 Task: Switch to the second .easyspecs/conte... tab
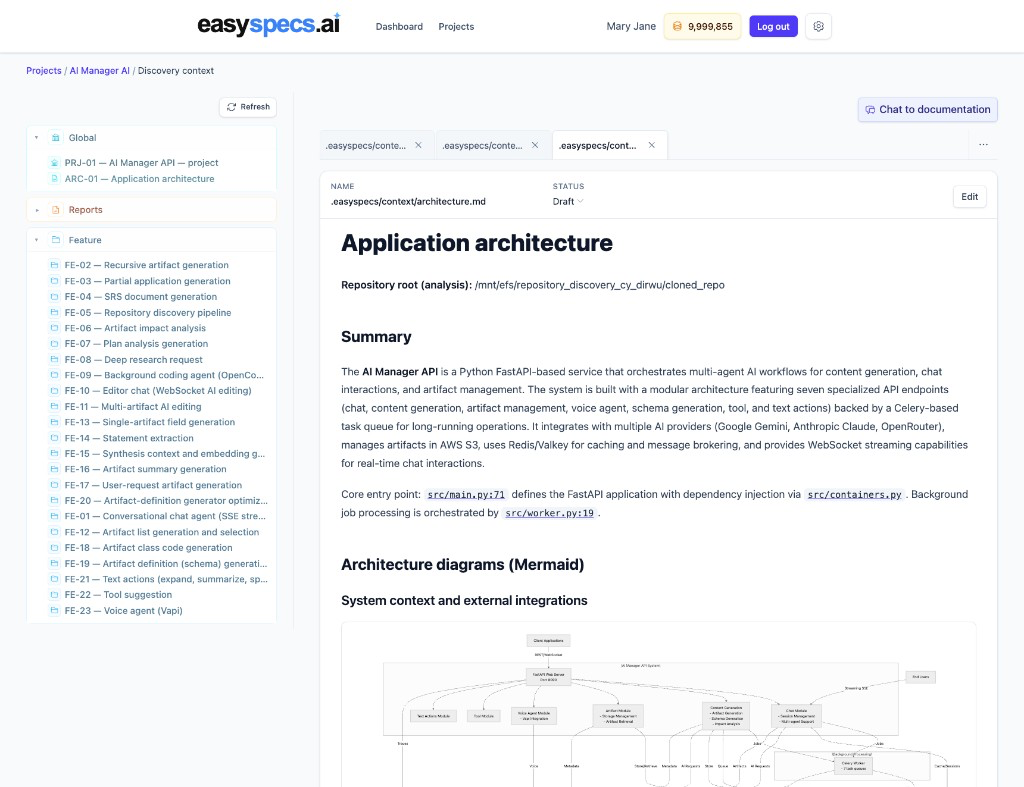(482, 146)
